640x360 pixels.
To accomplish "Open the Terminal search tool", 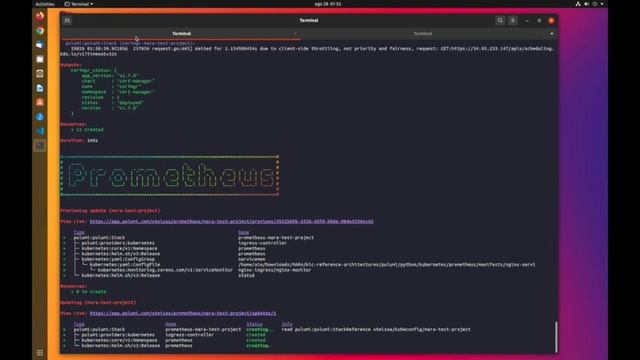I will point(500,20).
